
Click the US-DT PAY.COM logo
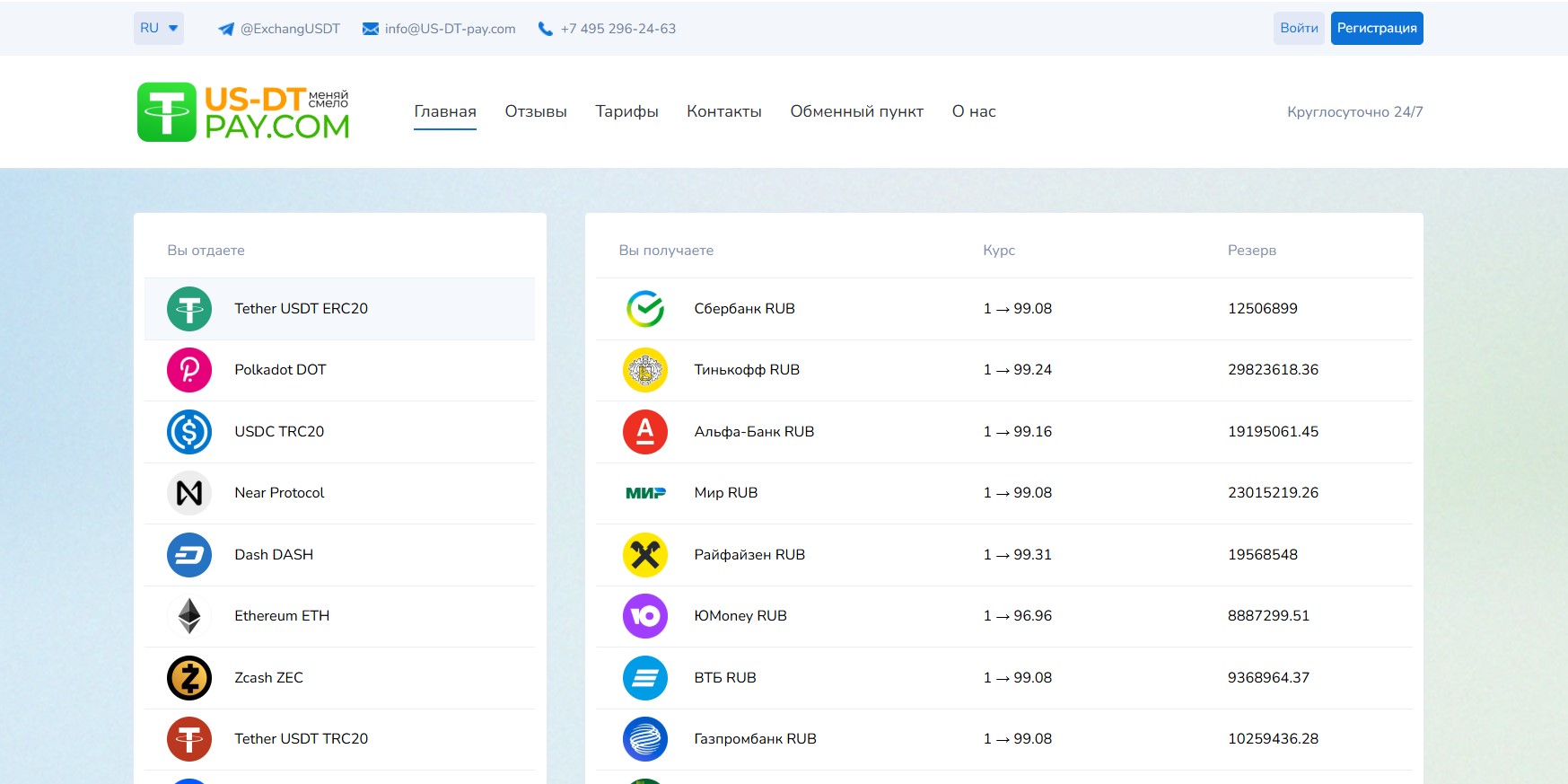(x=243, y=112)
